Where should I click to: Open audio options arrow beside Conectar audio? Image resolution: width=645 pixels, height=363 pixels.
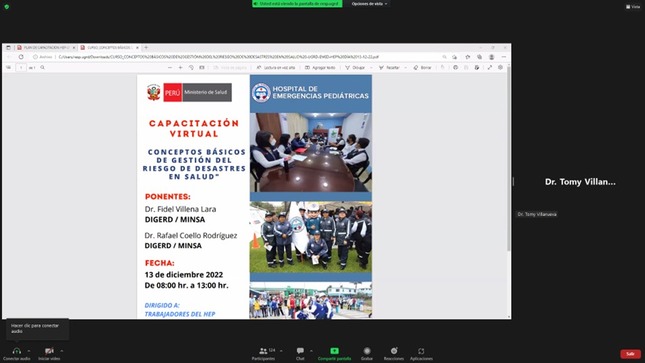coord(29,351)
